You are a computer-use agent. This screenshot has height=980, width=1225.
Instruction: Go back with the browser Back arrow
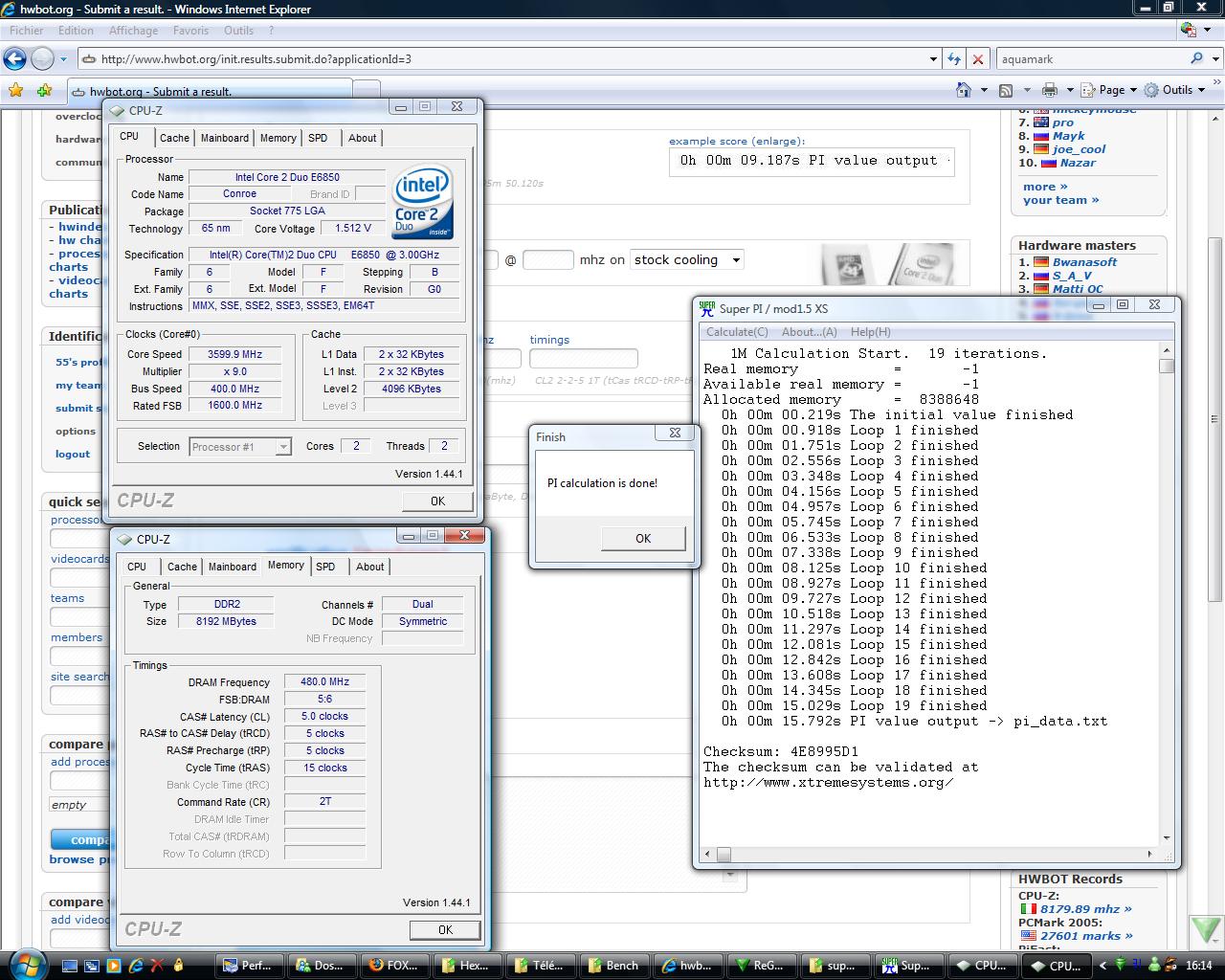click(x=14, y=59)
